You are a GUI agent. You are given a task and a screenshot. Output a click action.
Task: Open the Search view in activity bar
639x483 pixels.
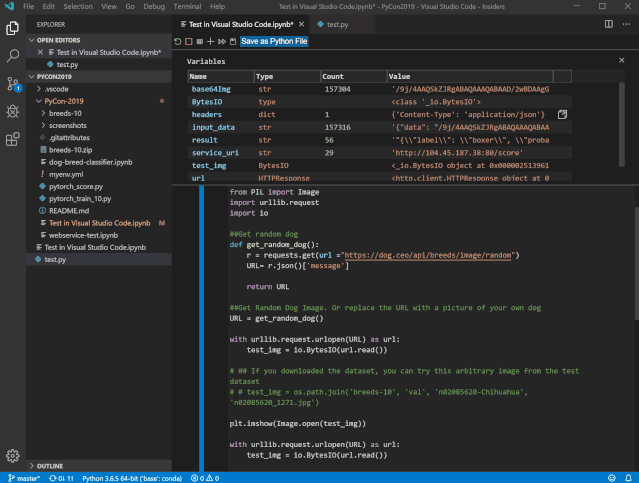coord(12,56)
